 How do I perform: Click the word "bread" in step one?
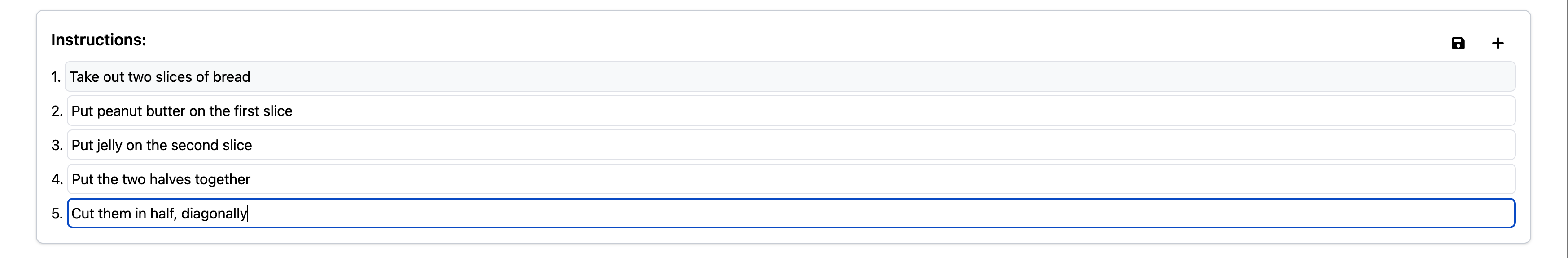pyautogui.click(x=231, y=77)
